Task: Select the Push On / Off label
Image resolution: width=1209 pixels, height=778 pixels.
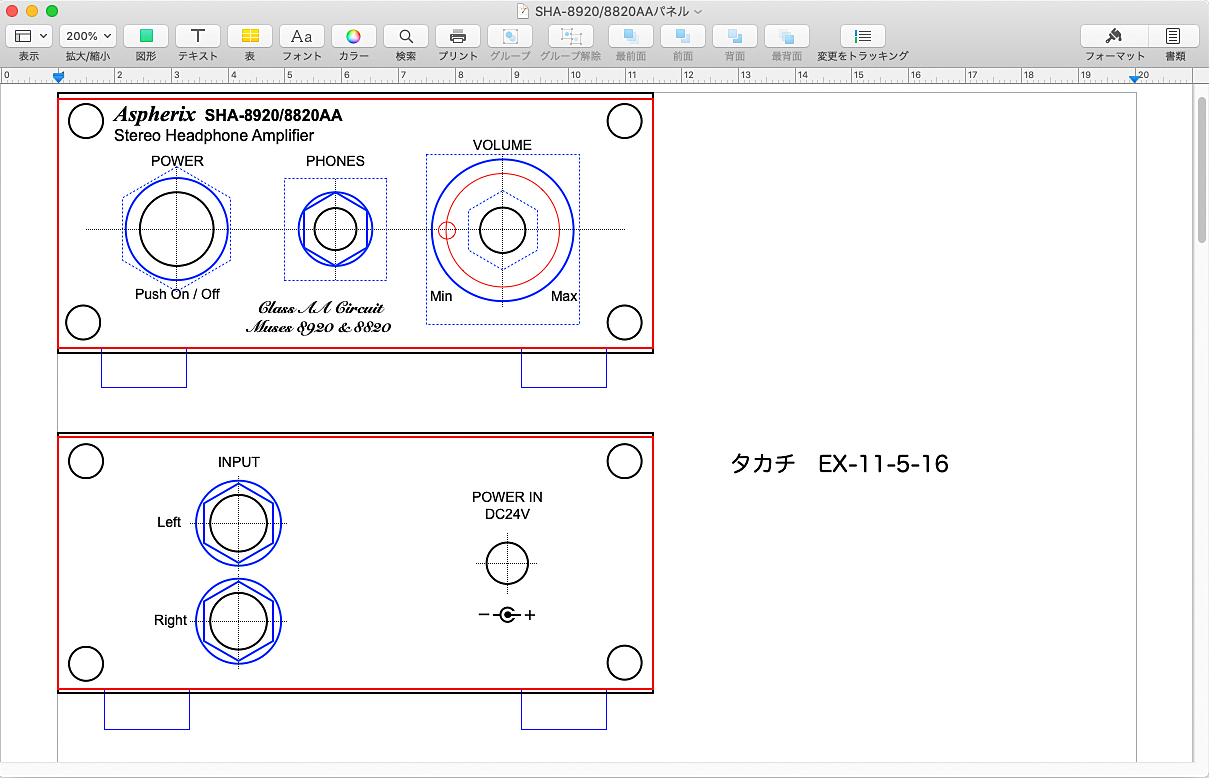Action: [178, 294]
